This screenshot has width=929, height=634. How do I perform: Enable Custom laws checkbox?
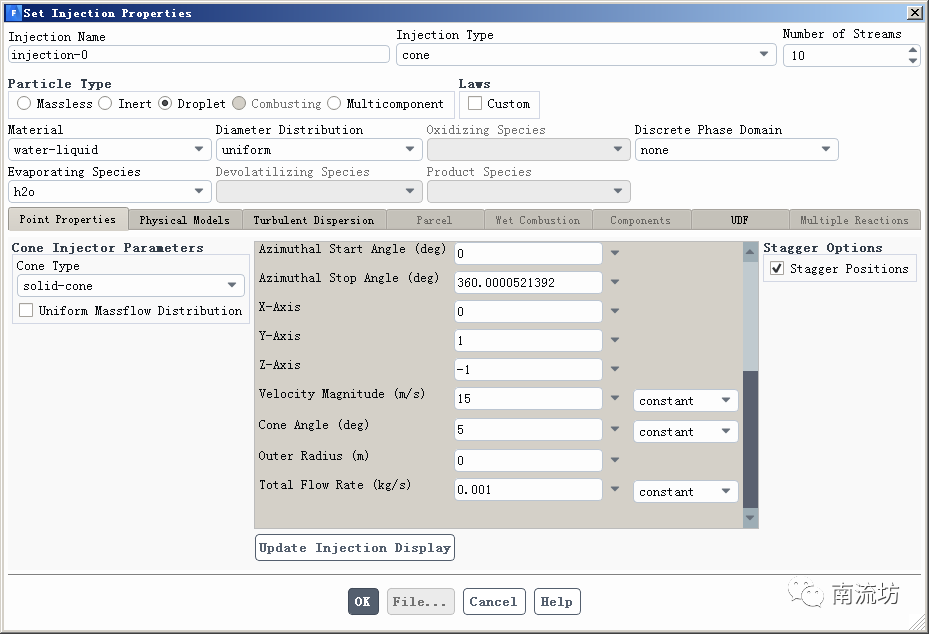coord(475,103)
